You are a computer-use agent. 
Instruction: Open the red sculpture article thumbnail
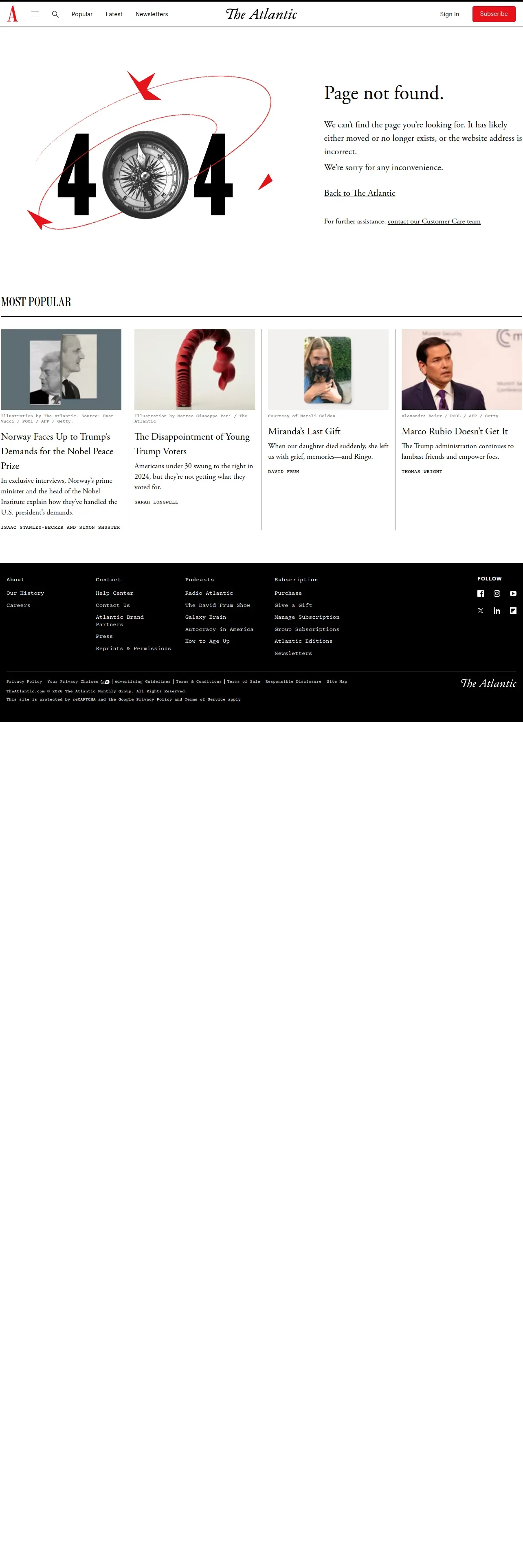(x=195, y=370)
